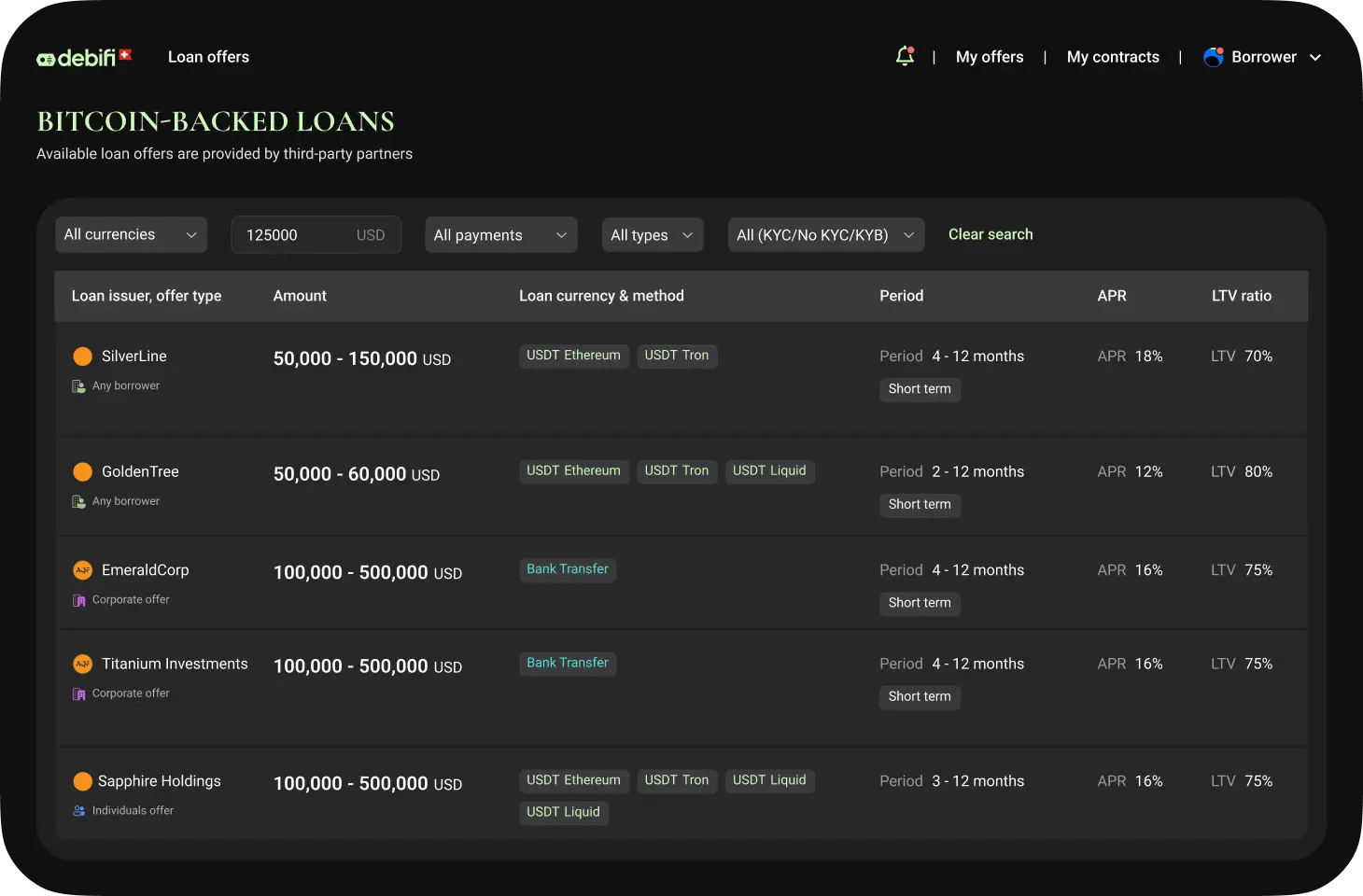The width and height of the screenshot is (1363, 896).
Task: Click the Titanium Investments issuer name
Action: 175,665
